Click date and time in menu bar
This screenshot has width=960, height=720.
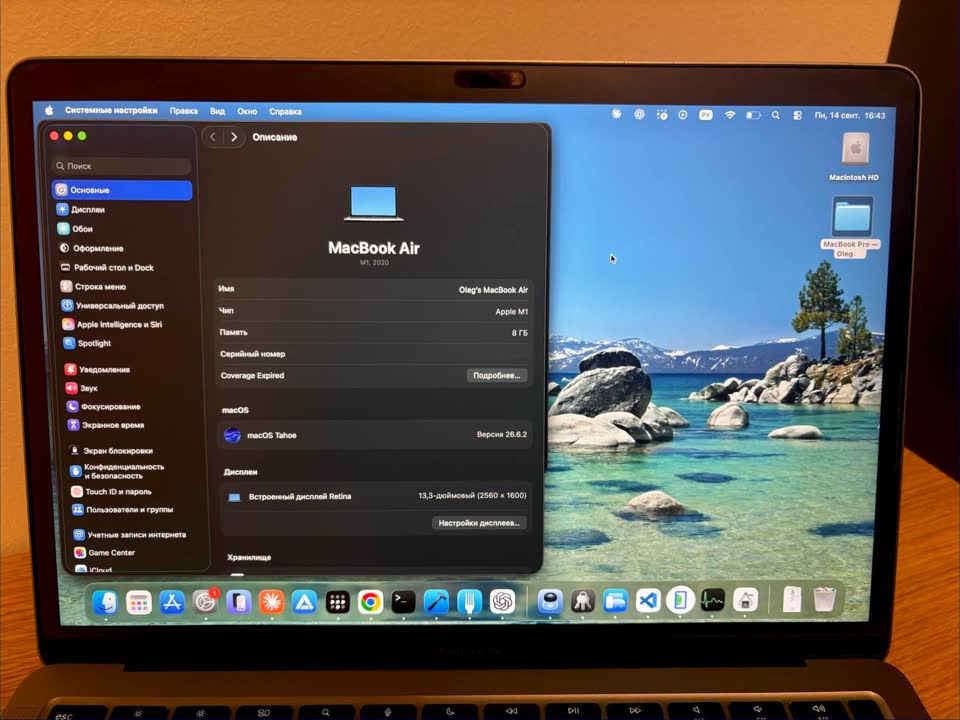(850, 115)
